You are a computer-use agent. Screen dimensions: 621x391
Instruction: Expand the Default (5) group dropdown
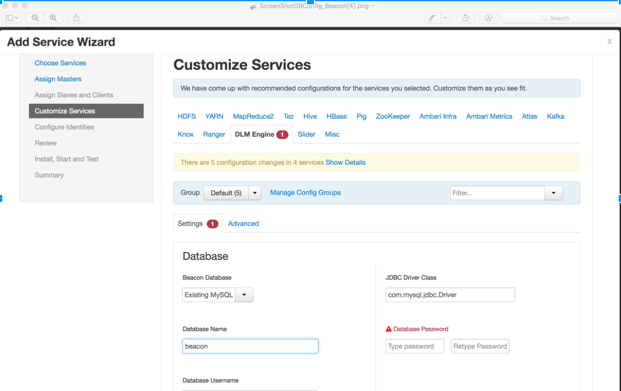255,193
